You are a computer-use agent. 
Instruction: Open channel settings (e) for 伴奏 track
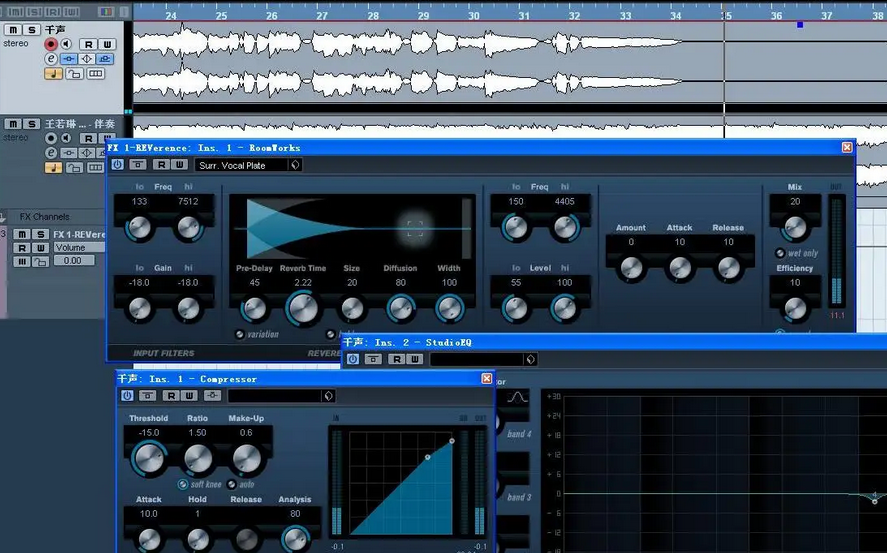tap(51, 153)
